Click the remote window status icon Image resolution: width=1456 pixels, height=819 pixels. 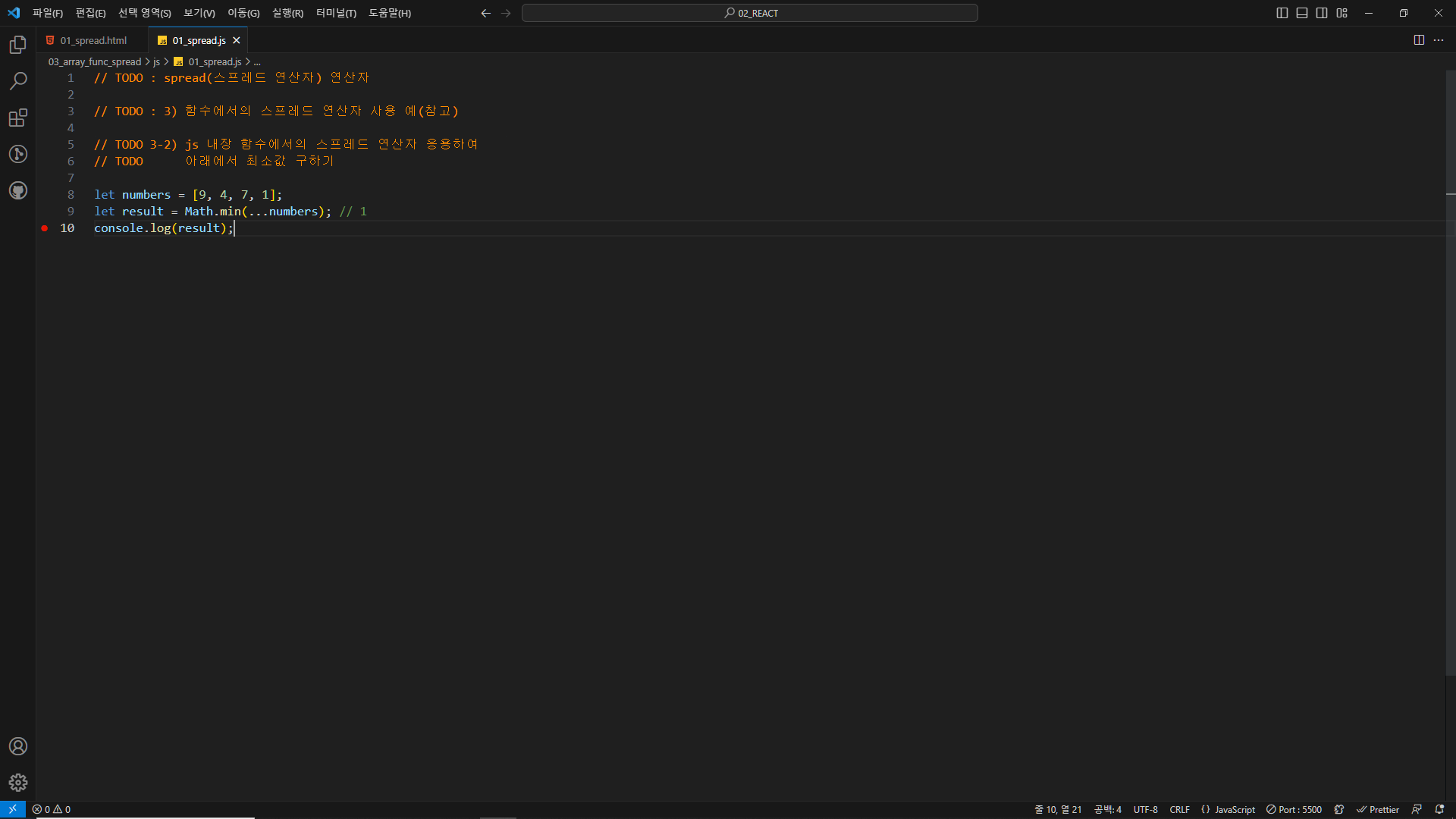13,809
